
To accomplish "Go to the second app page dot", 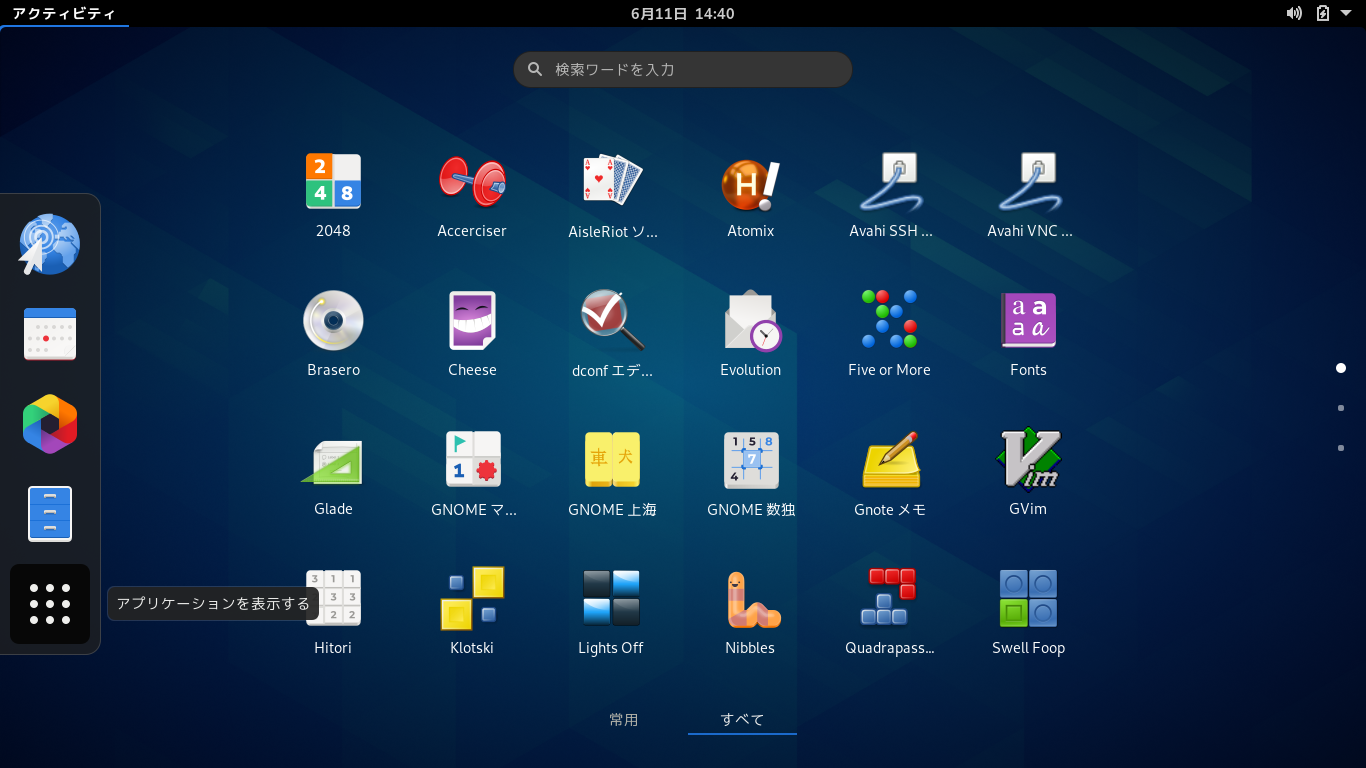I will [1341, 408].
